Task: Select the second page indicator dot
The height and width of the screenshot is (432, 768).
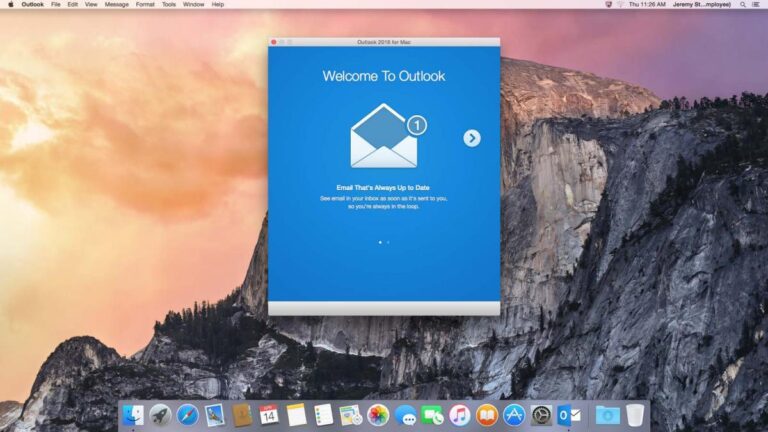Action: pos(388,242)
